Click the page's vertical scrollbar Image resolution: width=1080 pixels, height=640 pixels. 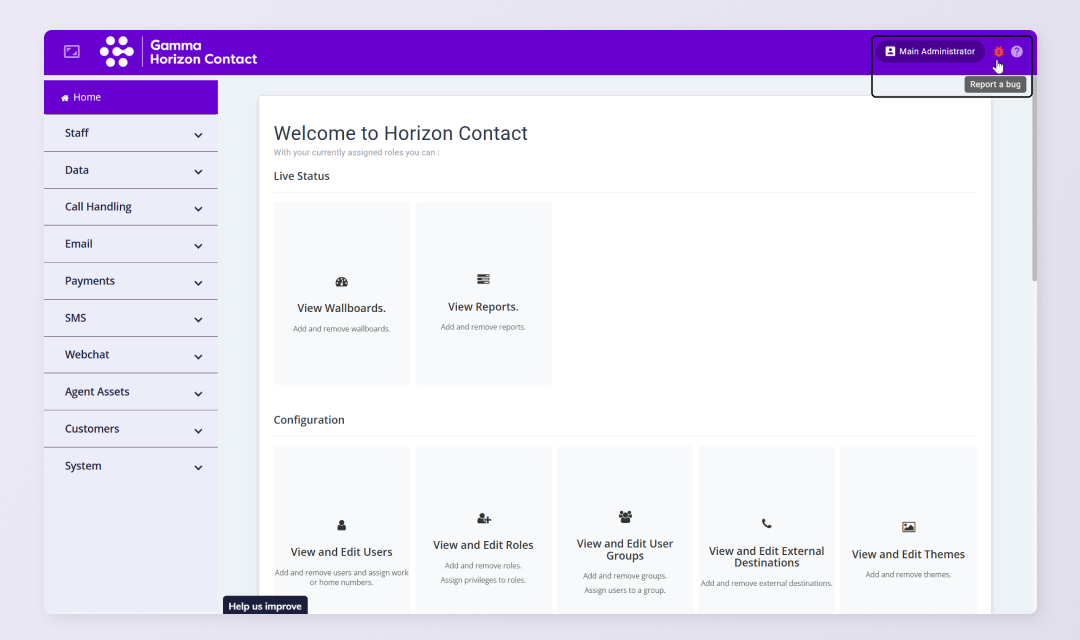(1033, 190)
